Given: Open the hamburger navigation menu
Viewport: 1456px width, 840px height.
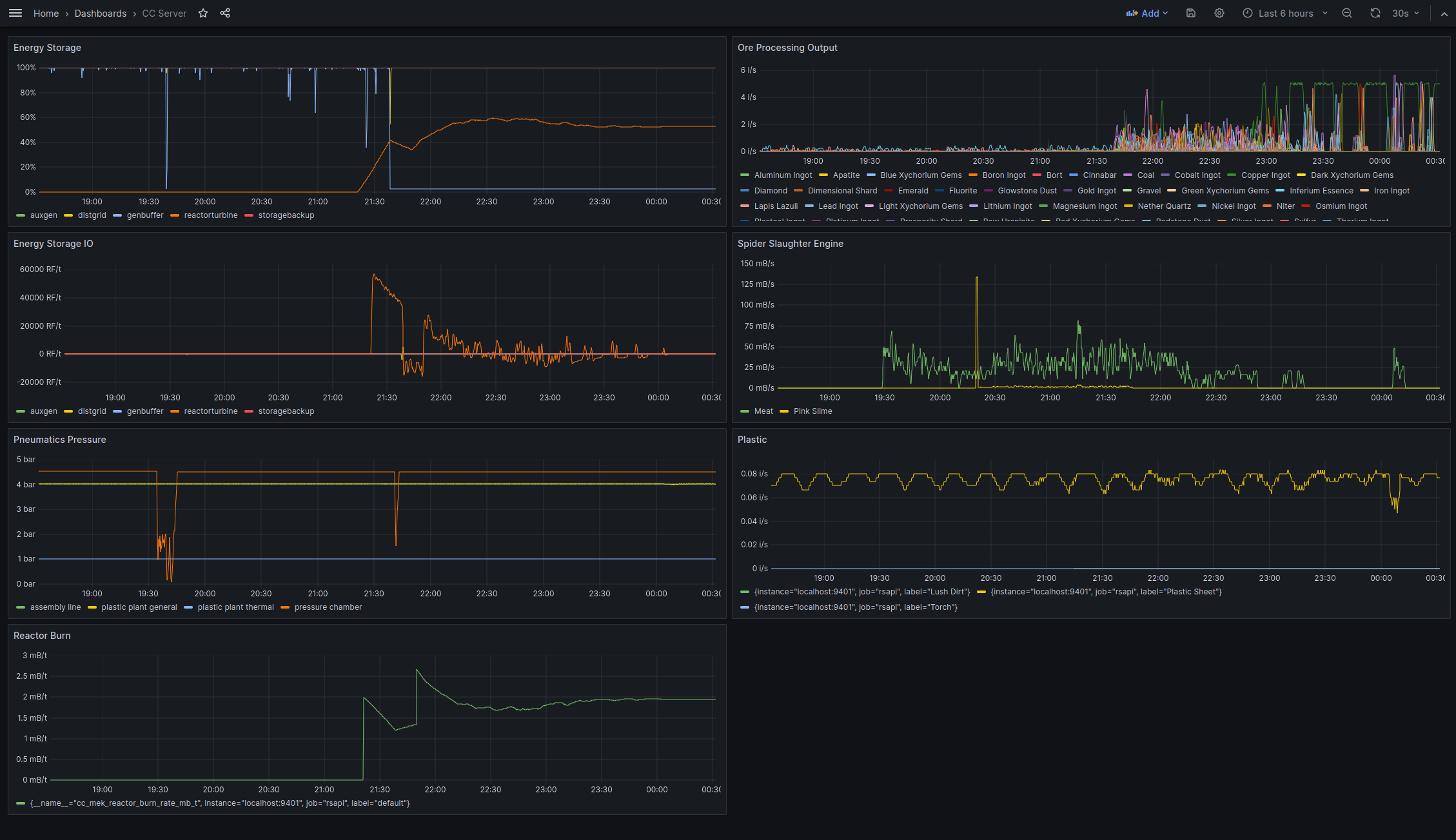Looking at the screenshot, I should point(15,13).
